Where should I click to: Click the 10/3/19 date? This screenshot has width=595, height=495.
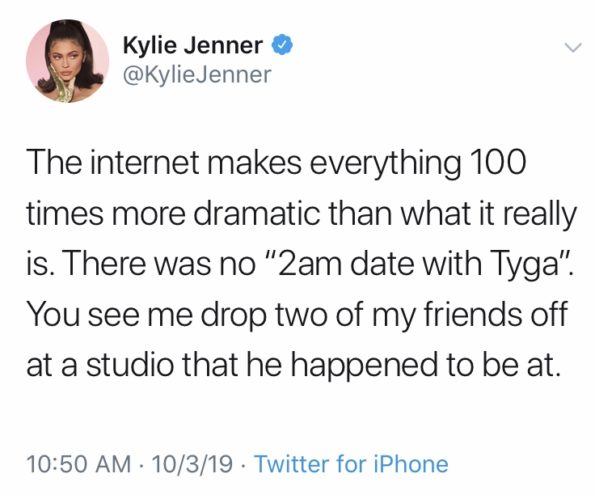(192, 464)
